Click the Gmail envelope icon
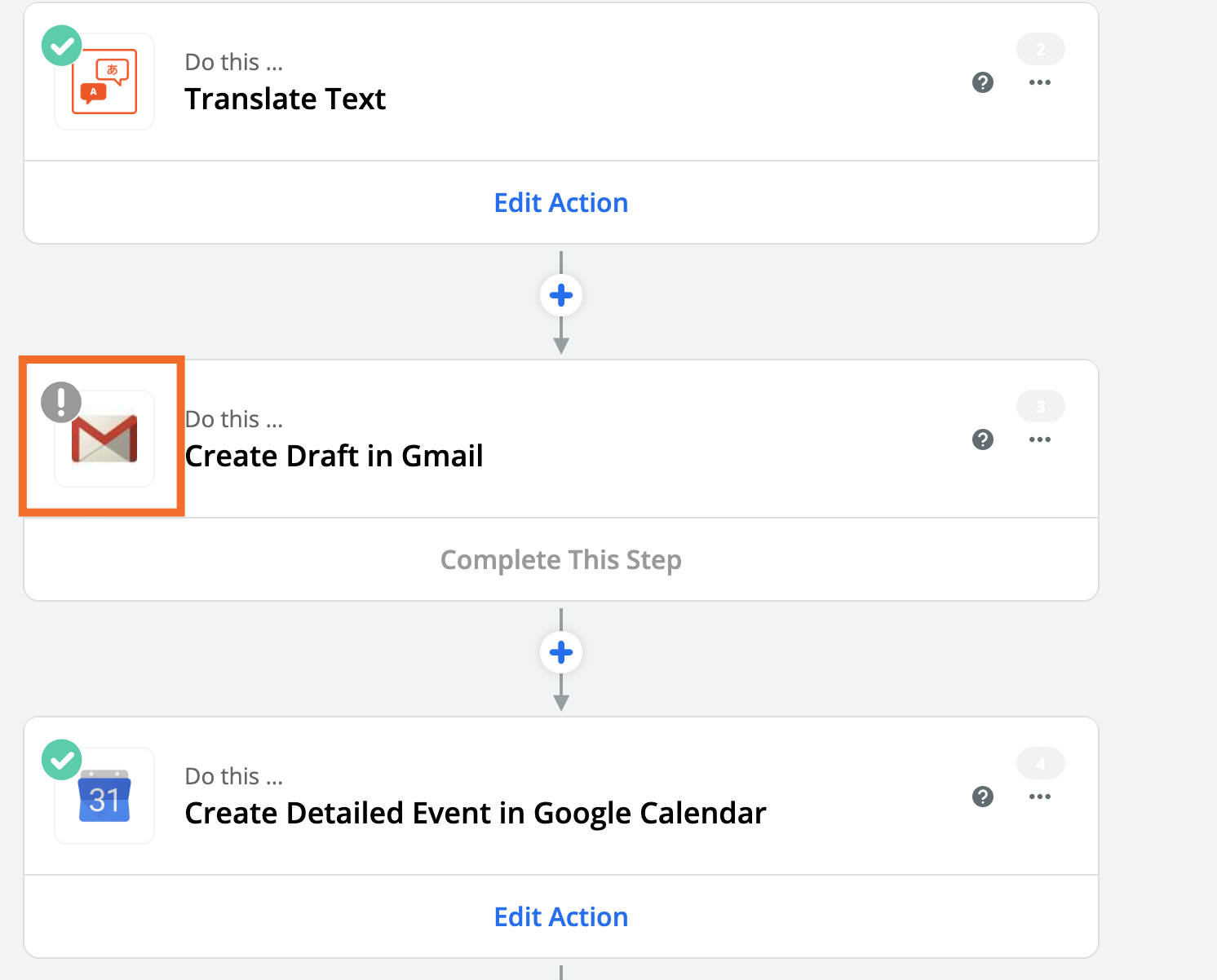This screenshot has height=980, width=1217. pyautogui.click(x=104, y=440)
